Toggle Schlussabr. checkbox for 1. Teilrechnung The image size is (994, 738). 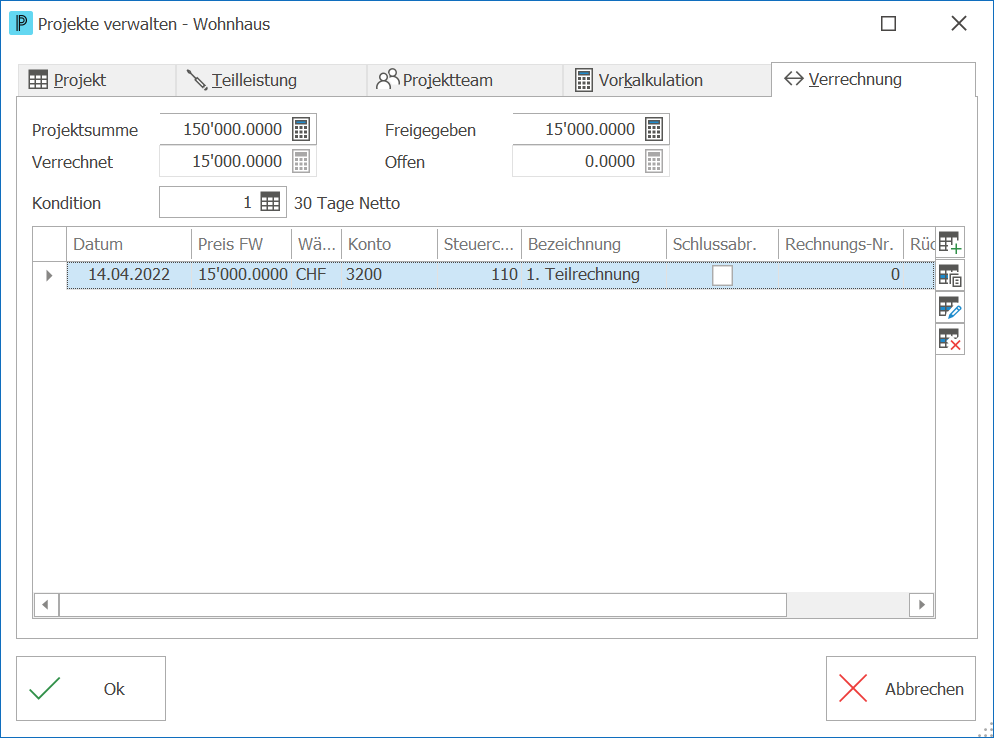[x=722, y=275]
